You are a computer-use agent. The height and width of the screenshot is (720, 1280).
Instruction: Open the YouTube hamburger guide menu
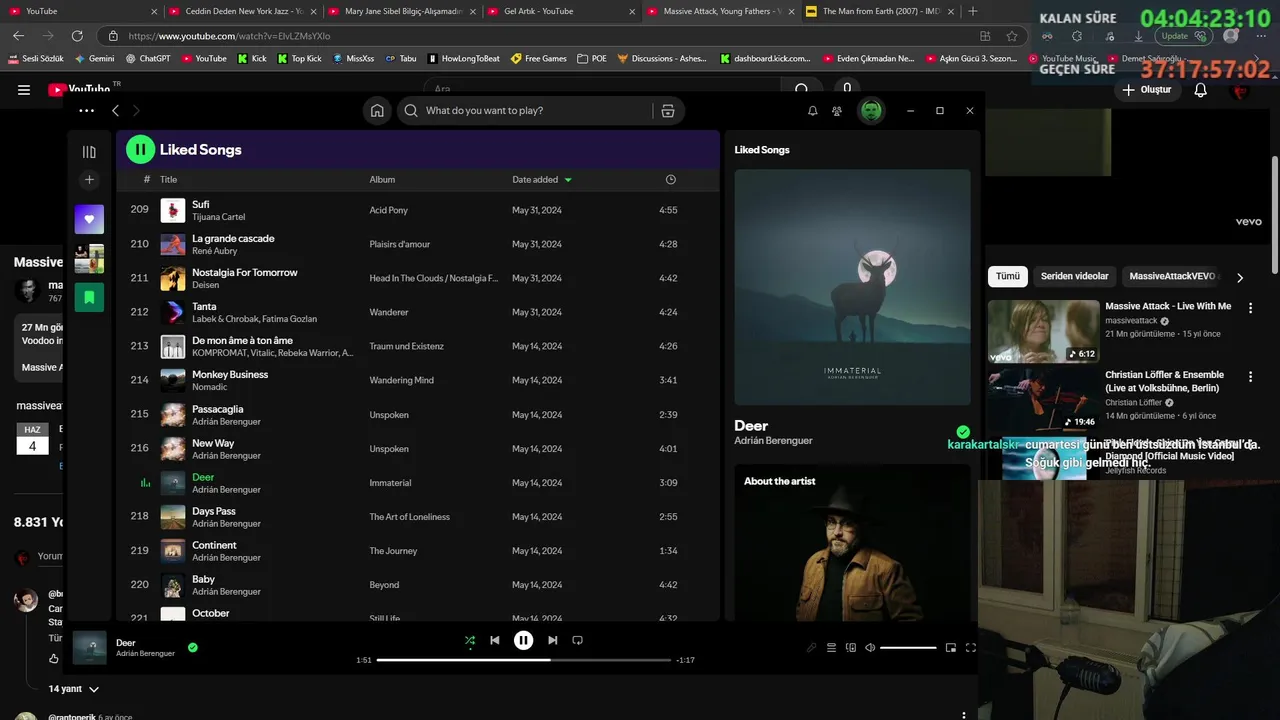click(24, 90)
